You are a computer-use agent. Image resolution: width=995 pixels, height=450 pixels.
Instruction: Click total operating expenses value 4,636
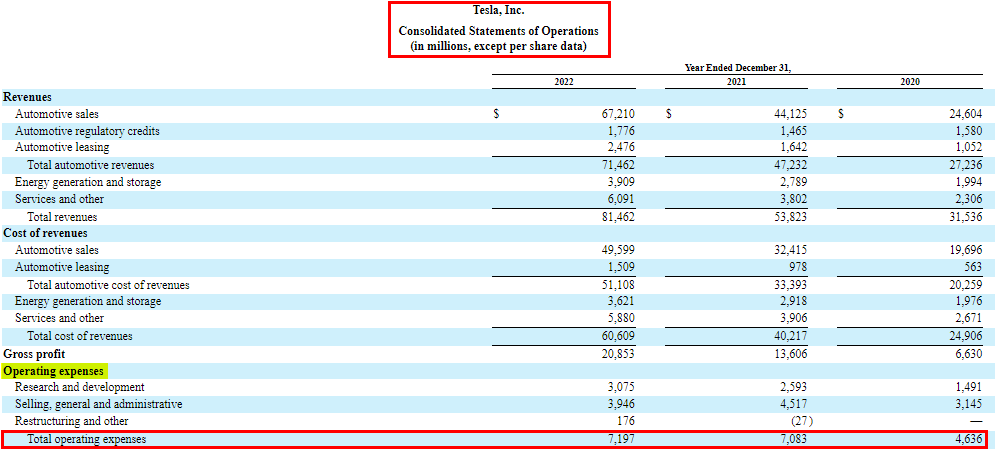coord(968,439)
